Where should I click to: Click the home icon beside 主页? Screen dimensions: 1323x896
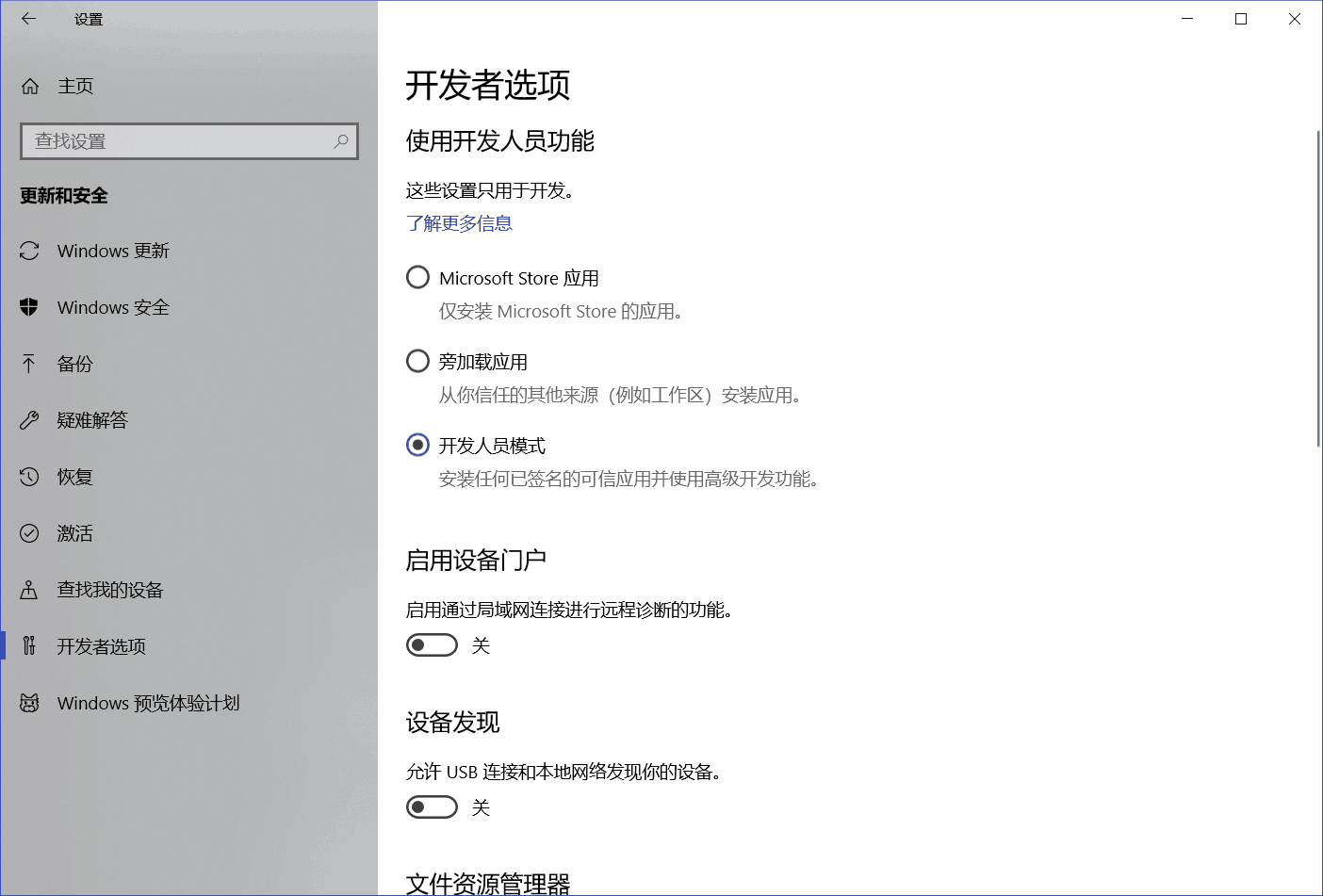tap(30, 86)
